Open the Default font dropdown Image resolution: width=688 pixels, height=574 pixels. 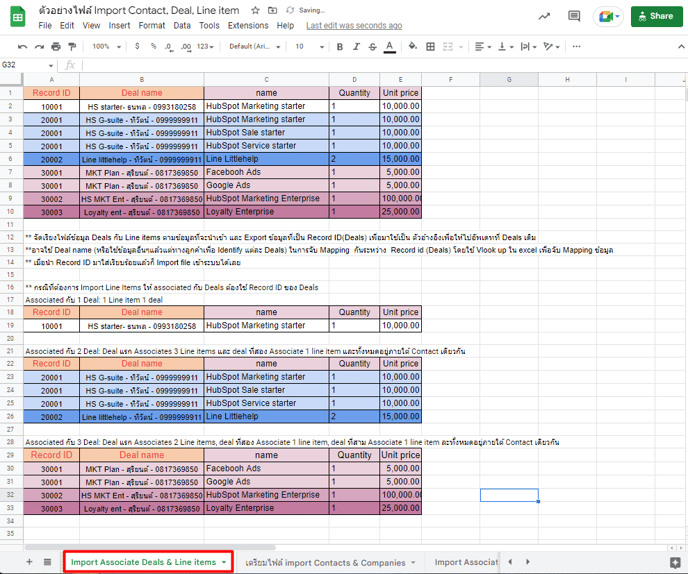254,47
